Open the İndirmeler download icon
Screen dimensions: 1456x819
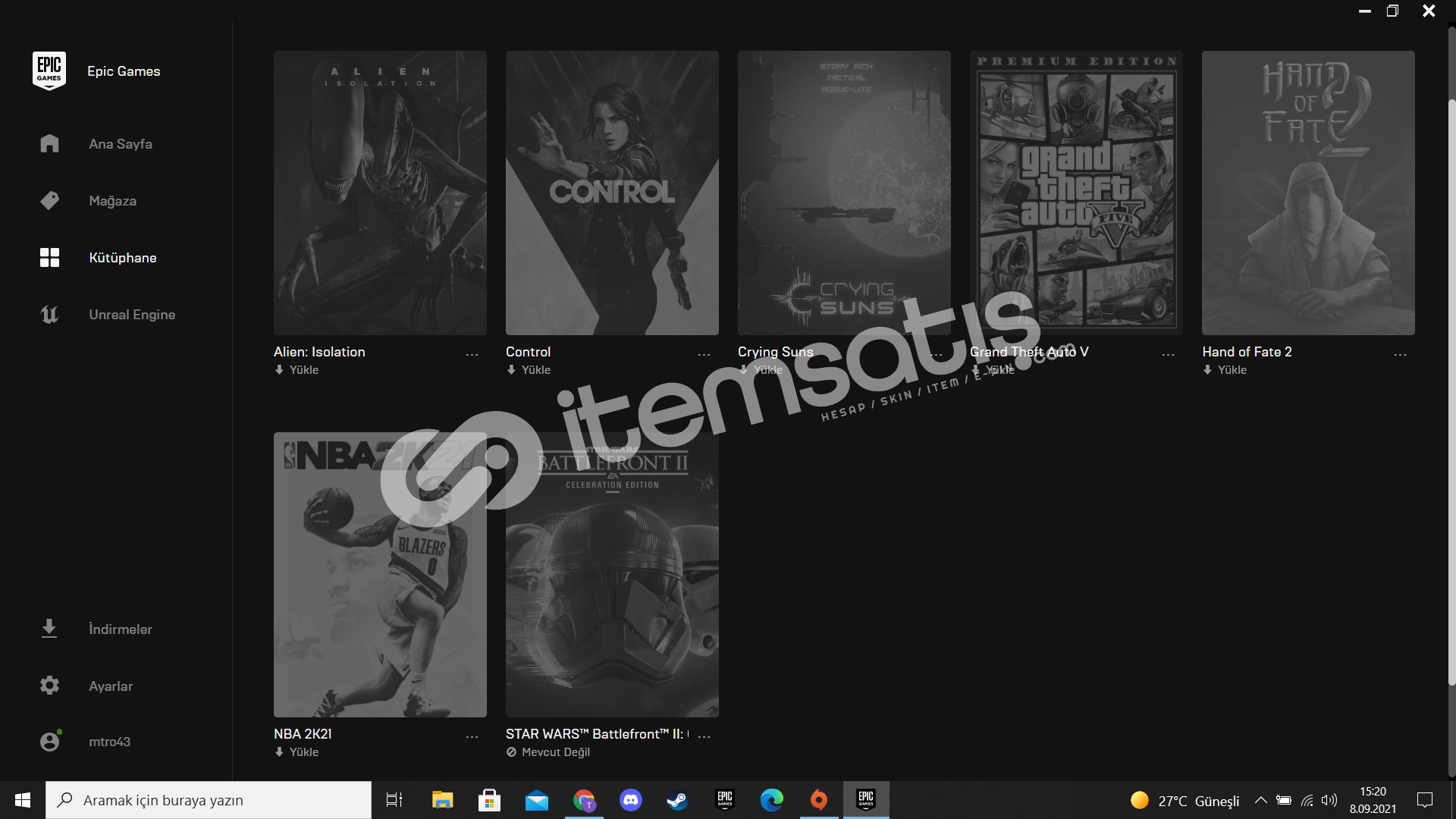click(49, 629)
